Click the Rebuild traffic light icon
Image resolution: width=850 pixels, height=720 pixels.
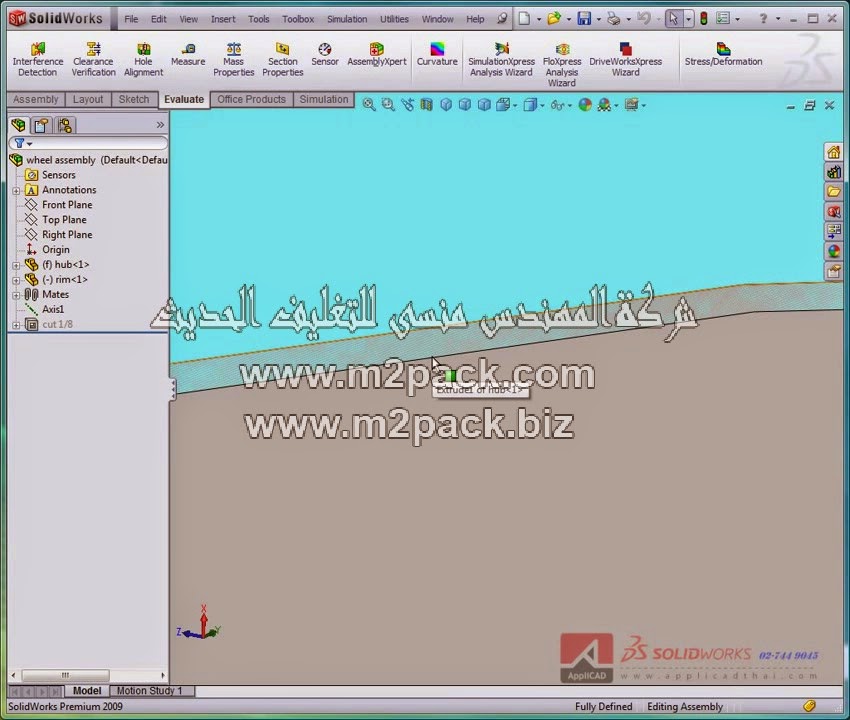704,19
